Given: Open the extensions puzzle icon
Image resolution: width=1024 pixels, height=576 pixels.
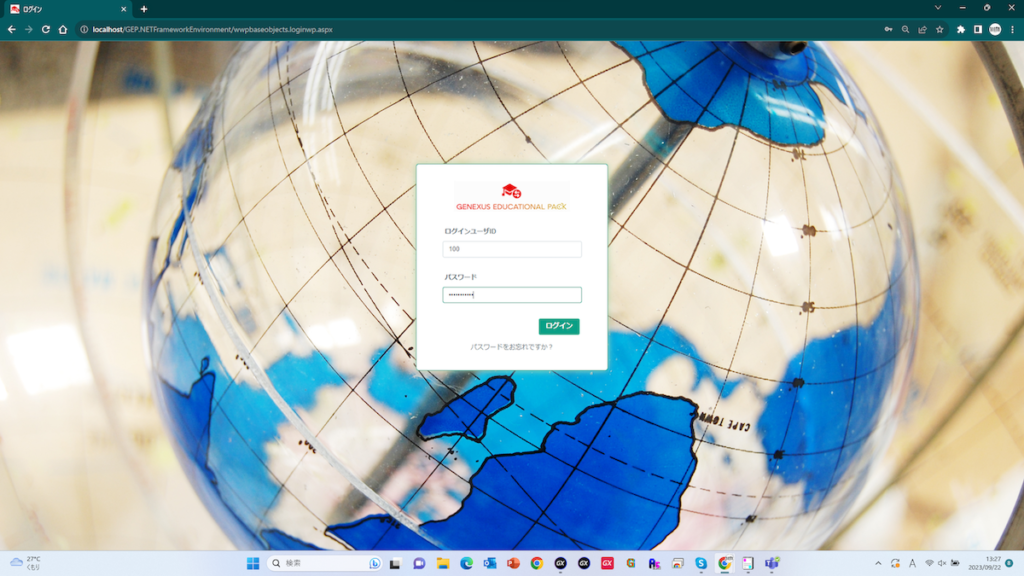Looking at the screenshot, I should click(x=961, y=29).
